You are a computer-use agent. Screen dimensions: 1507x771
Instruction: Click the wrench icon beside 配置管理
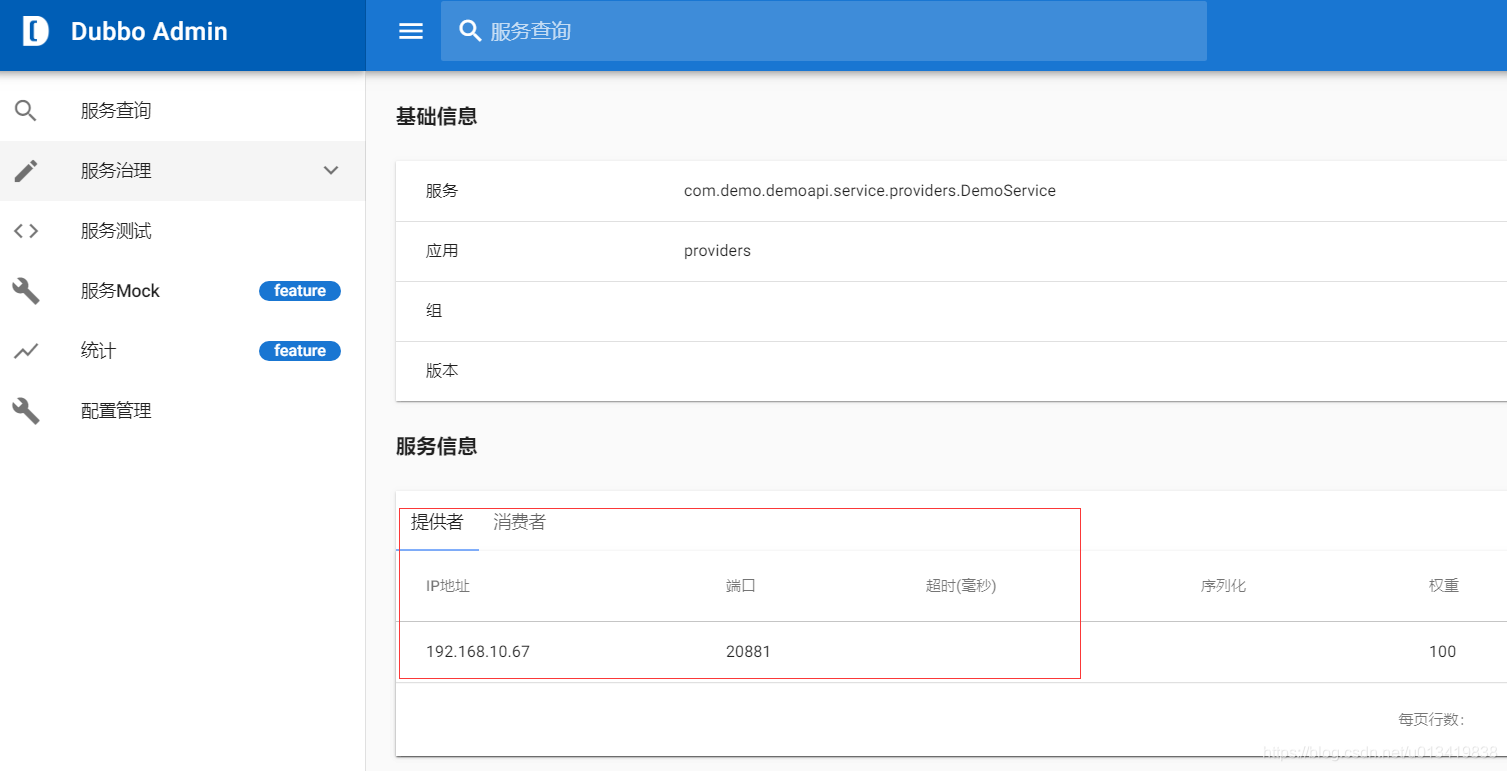click(x=26, y=411)
